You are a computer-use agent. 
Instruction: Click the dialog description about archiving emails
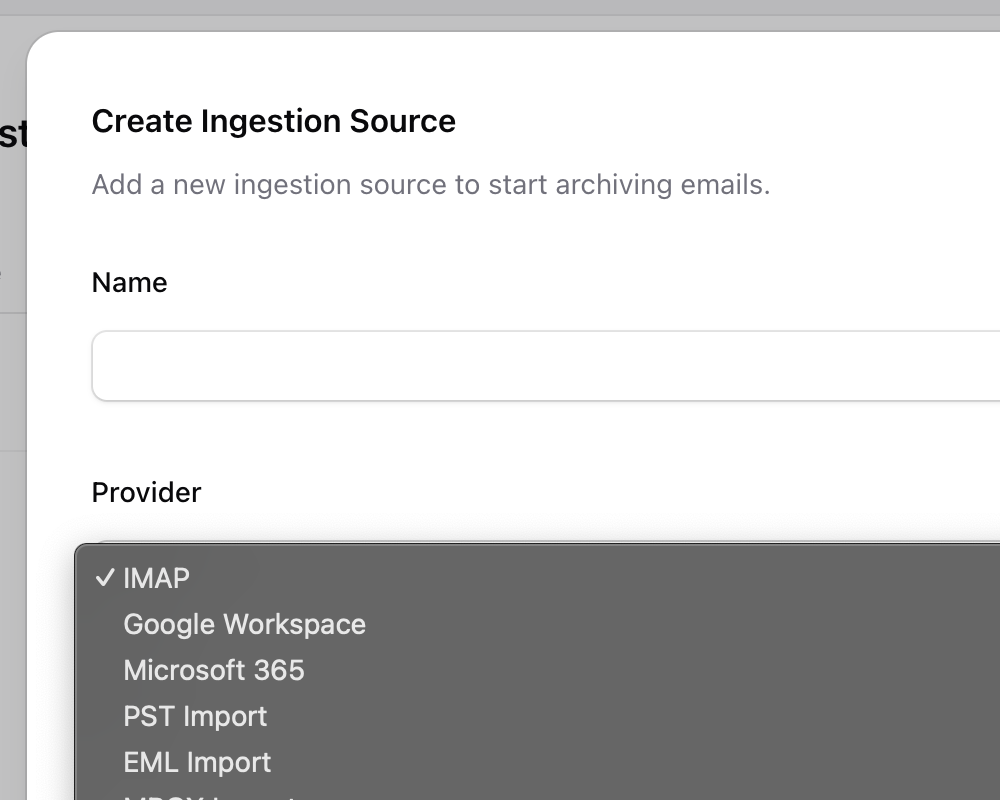(x=430, y=185)
